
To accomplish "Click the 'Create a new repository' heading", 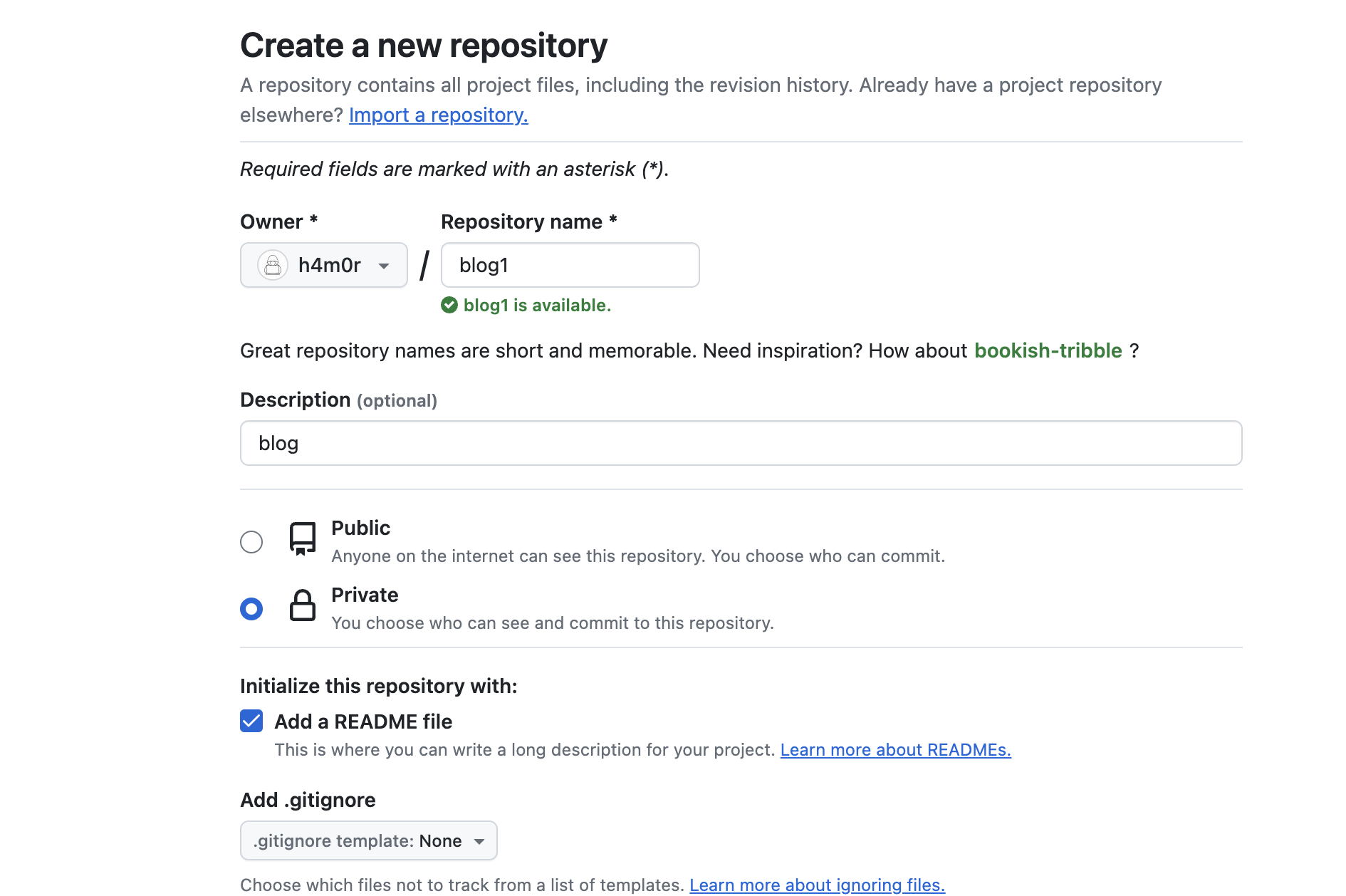I will coord(424,46).
